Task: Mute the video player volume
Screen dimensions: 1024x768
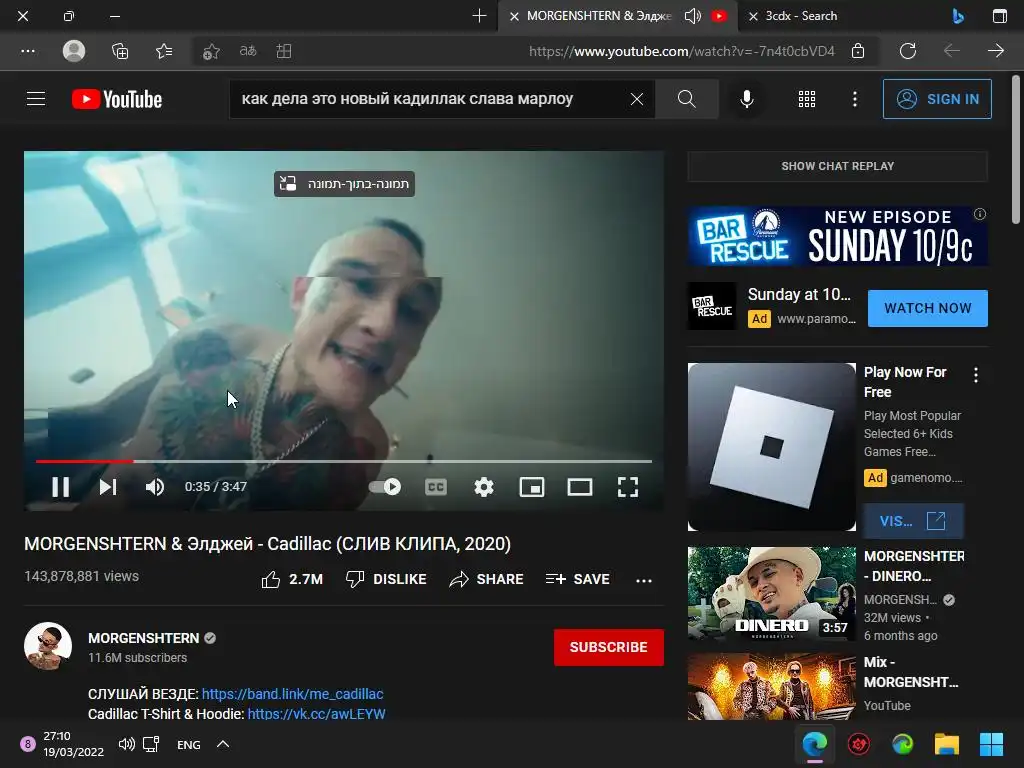Action: tap(155, 487)
